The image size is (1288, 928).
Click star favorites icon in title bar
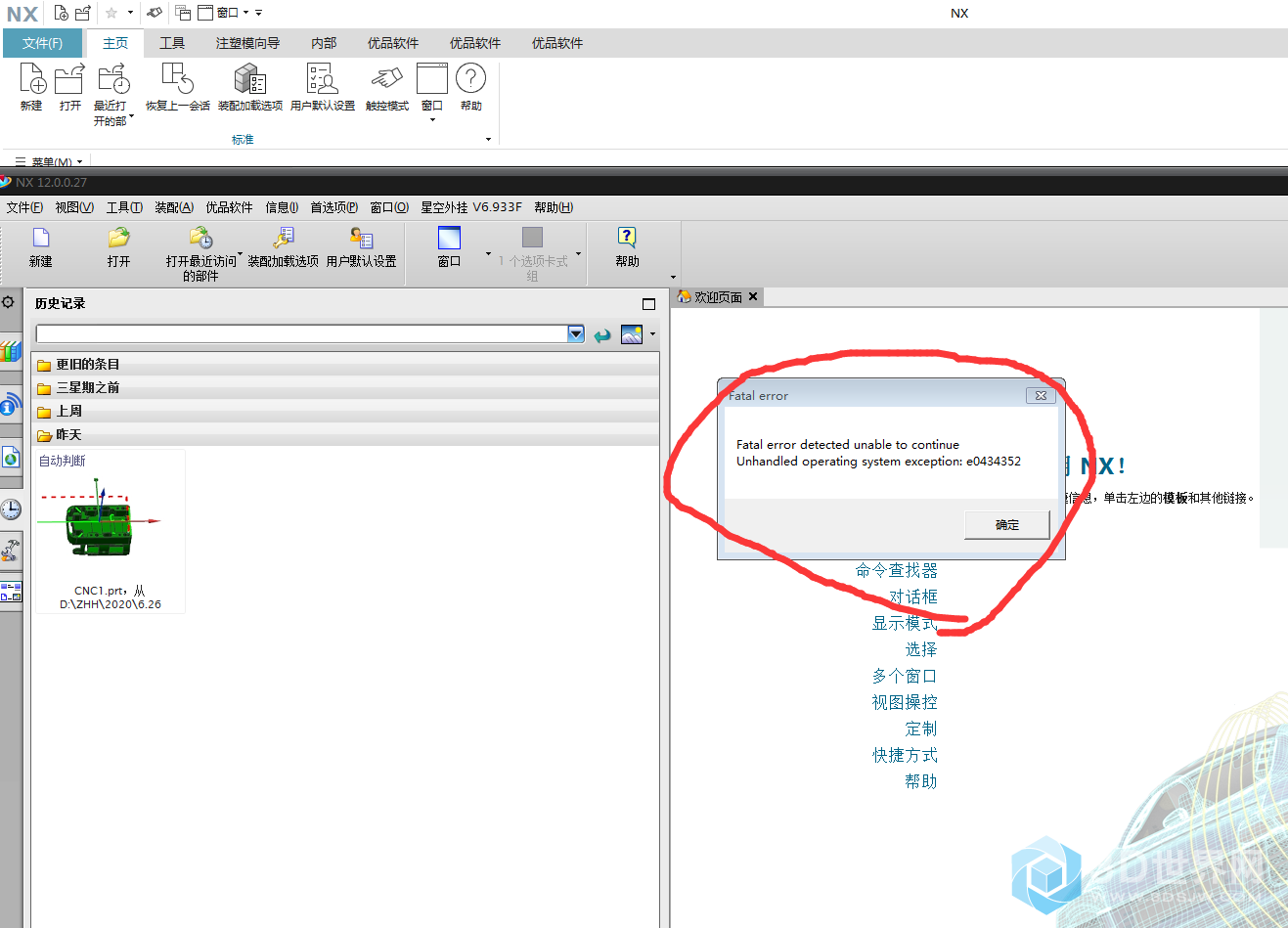[111, 13]
